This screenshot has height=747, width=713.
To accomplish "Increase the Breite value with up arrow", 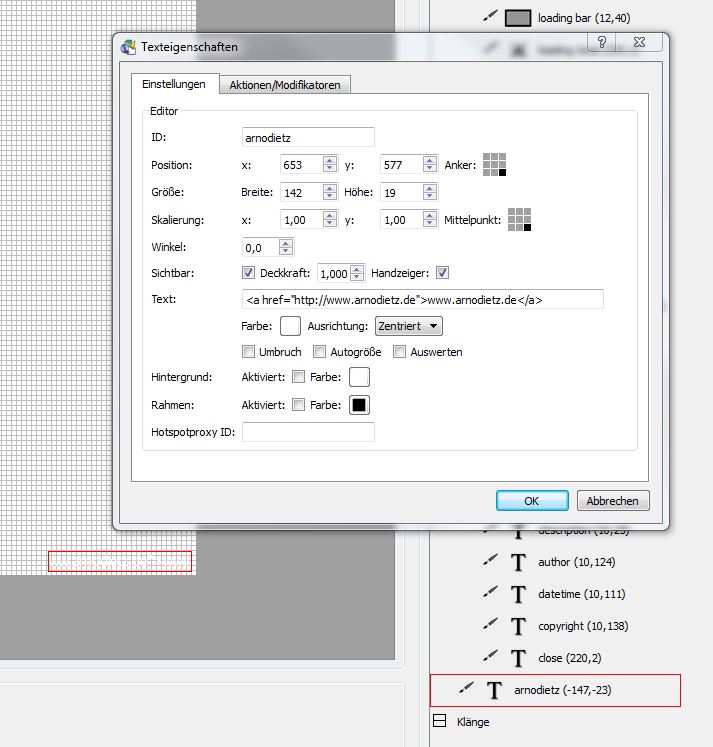I will [329, 187].
